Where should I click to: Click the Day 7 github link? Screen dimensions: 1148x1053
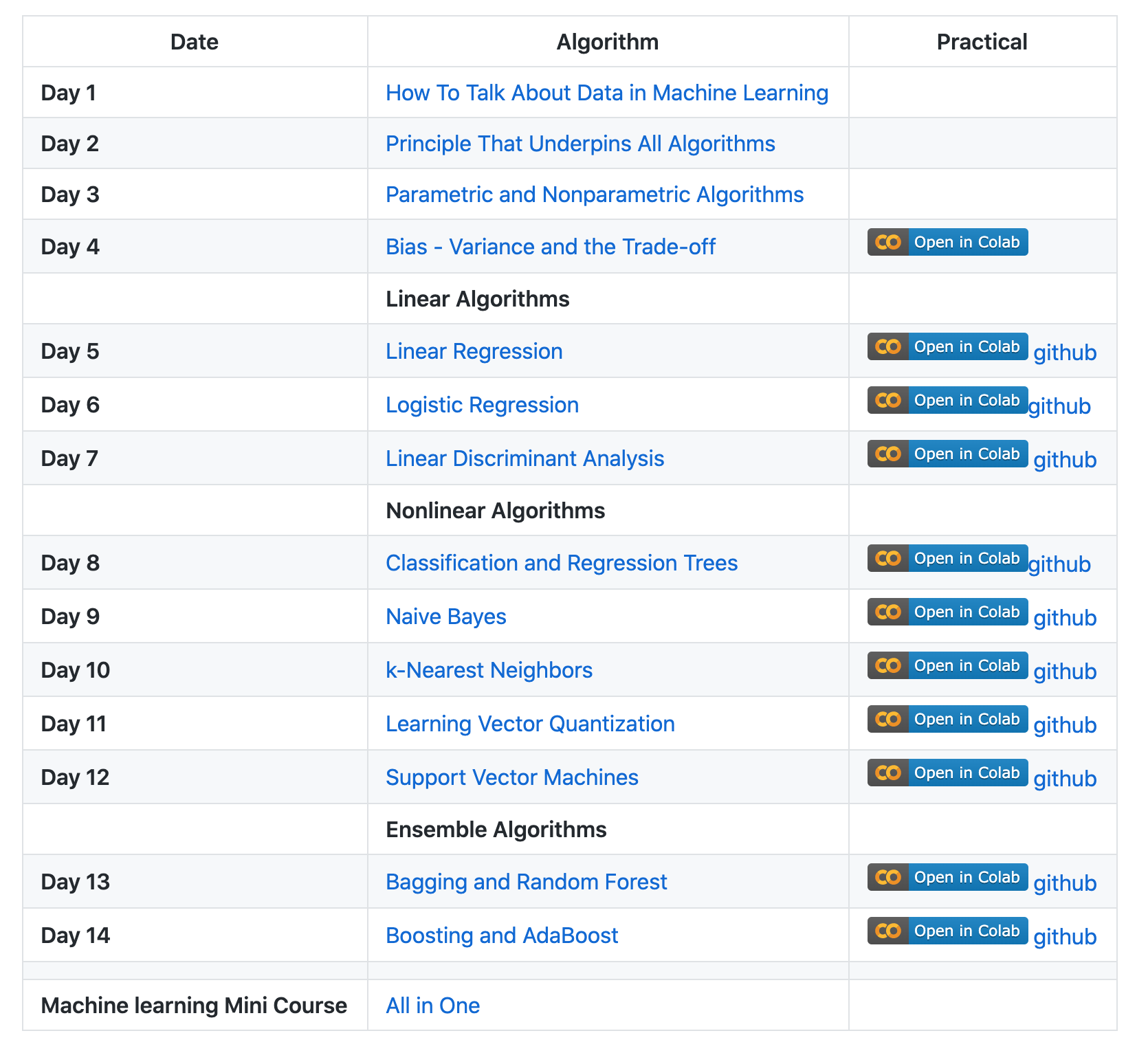coord(1064,460)
